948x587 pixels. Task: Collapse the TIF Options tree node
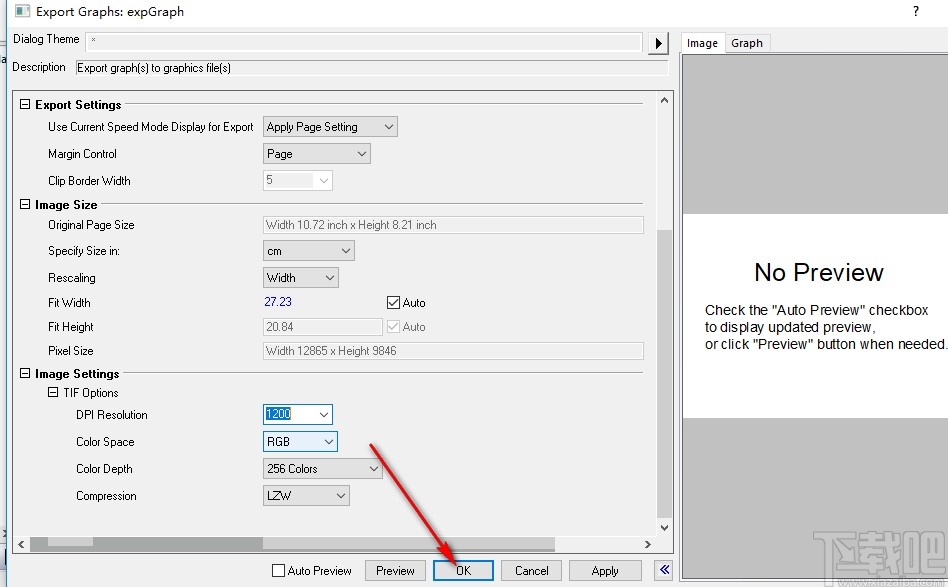coord(53,393)
